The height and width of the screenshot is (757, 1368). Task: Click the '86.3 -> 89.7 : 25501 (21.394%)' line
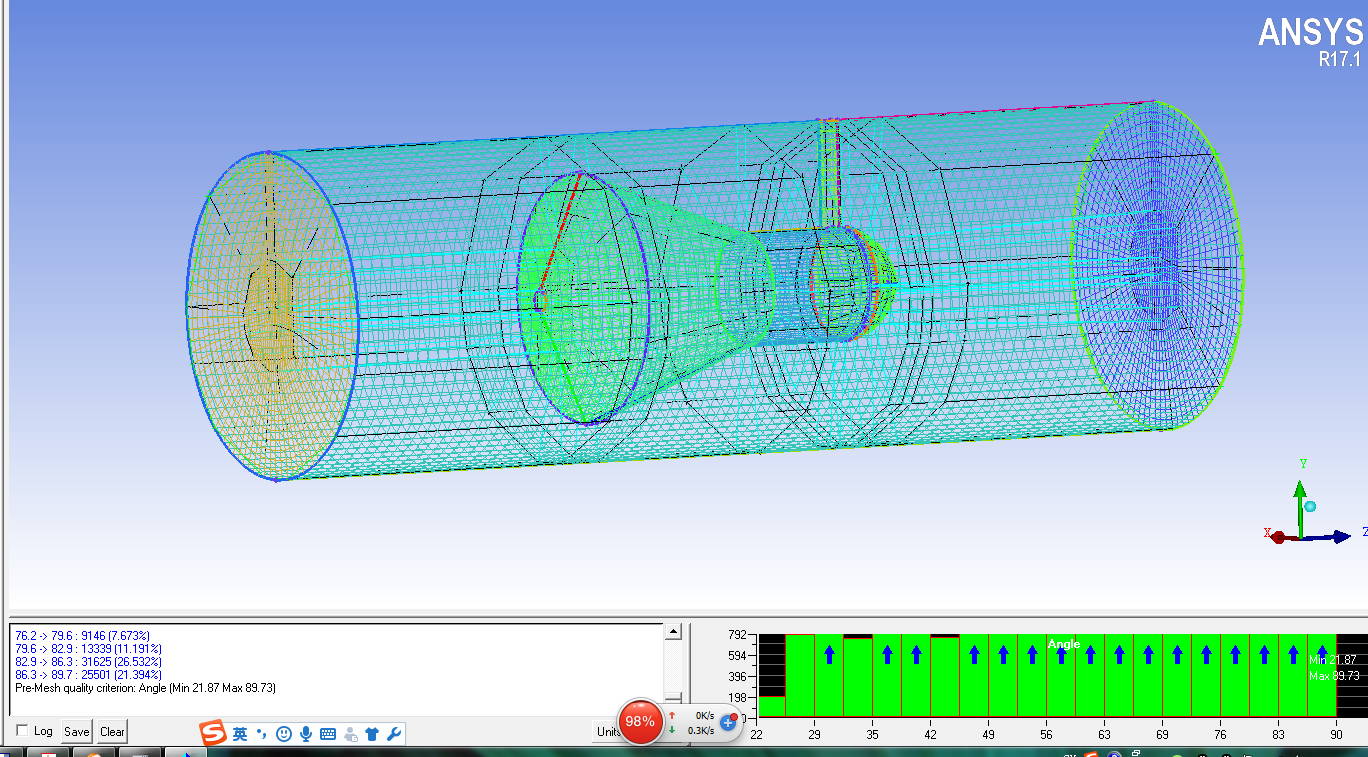(x=88, y=674)
